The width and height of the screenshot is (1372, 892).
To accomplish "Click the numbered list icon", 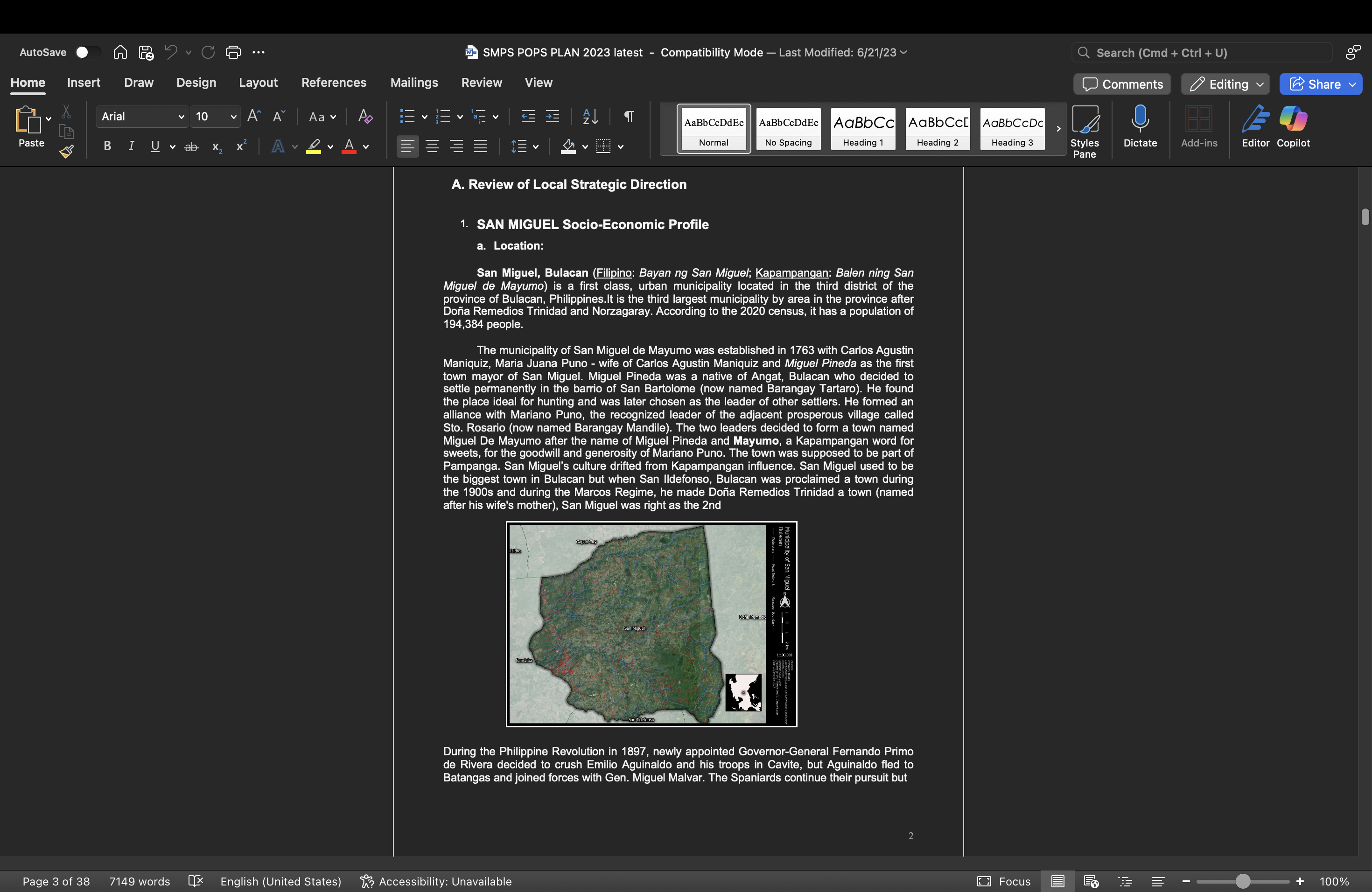I will pos(443,116).
